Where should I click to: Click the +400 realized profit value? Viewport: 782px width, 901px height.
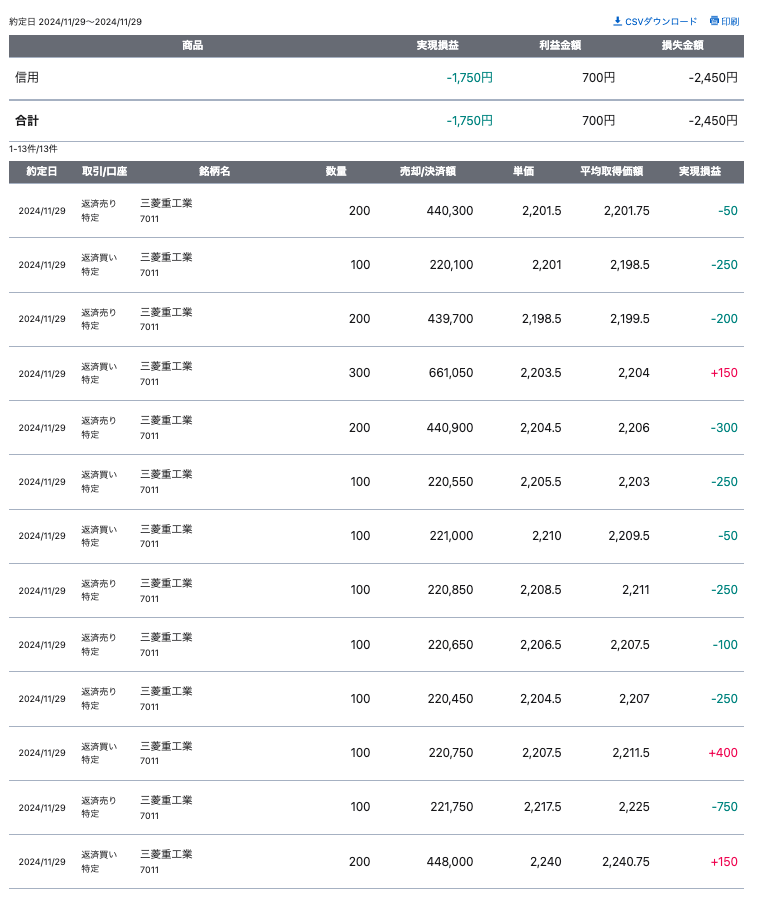722,753
